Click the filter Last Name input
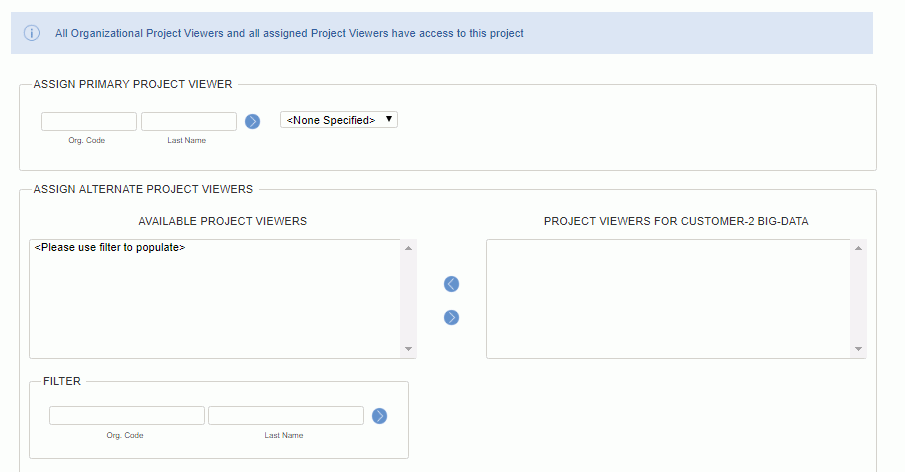The width and height of the screenshot is (905, 472). [285, 415]
